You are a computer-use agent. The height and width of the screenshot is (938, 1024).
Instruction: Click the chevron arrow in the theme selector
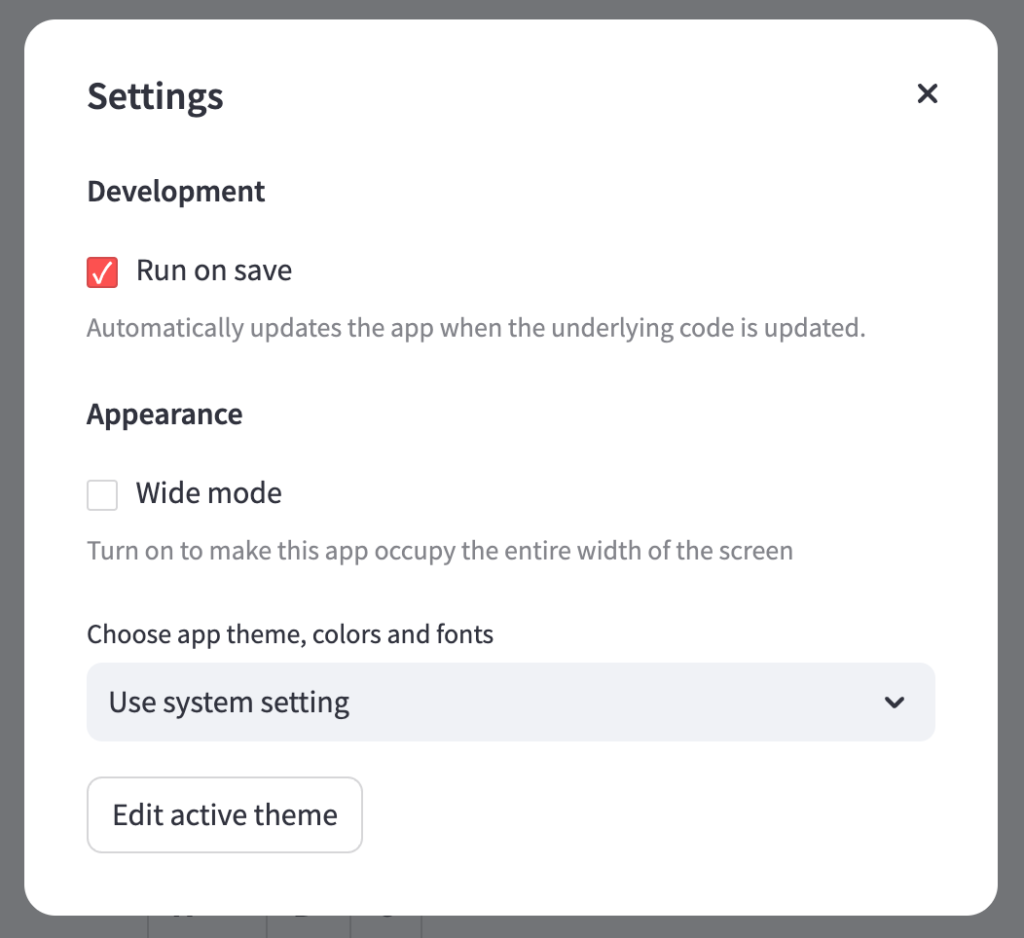[894, 702]
